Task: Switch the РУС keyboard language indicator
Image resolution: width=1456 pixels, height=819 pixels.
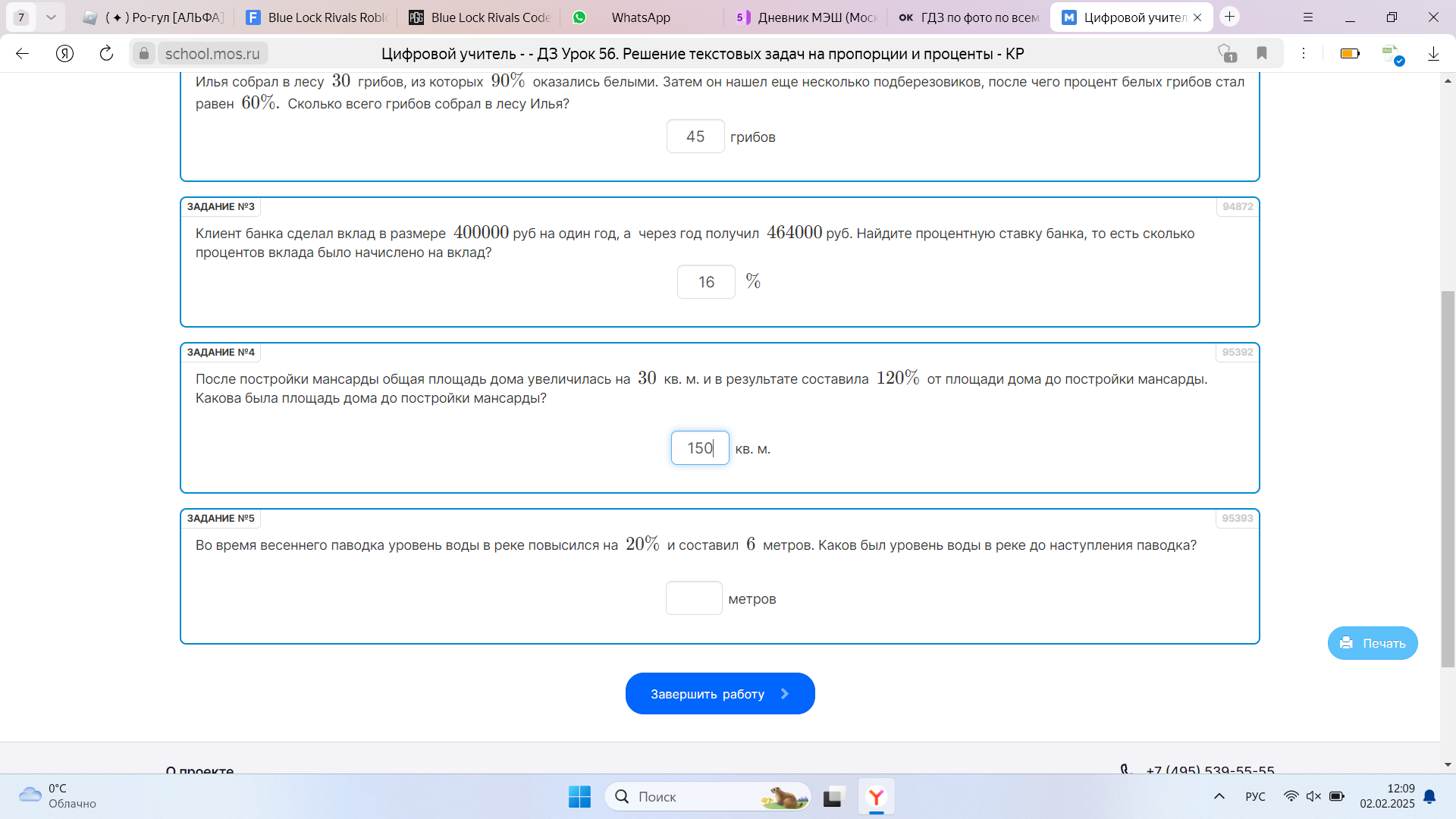Action: 1255,796
